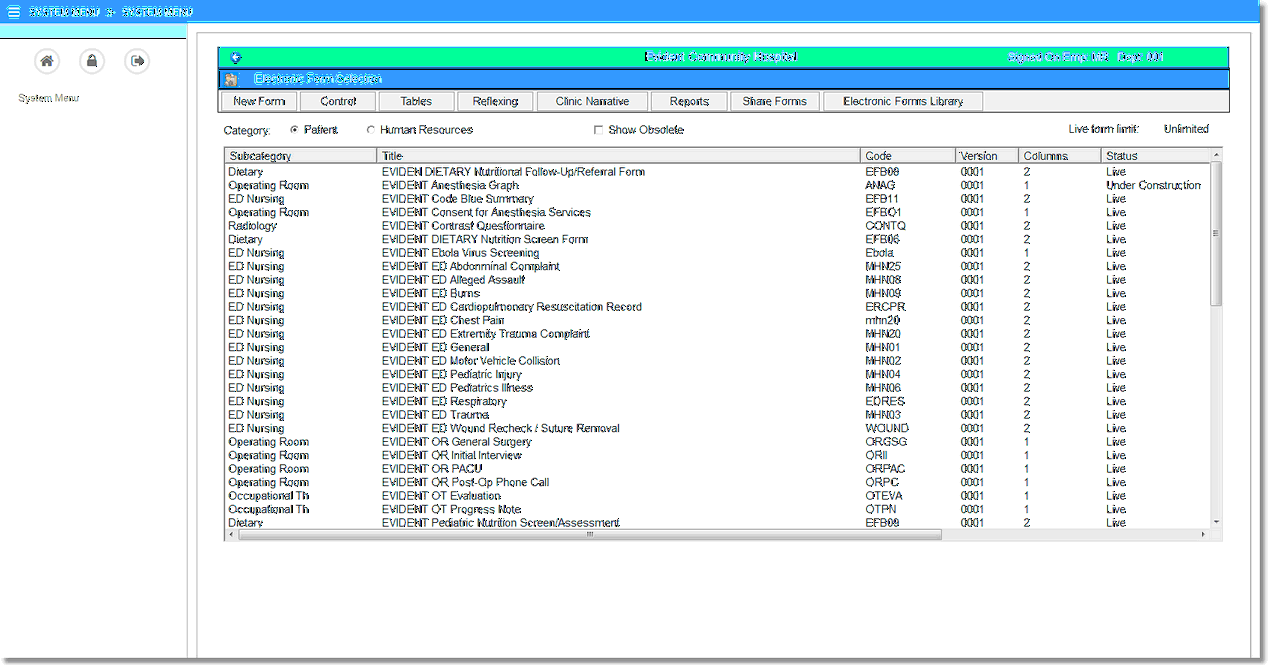1269x667 pixels.
Task: Select EVIDENT ED Pediatrics Illness
Action: tap(717, 388)
